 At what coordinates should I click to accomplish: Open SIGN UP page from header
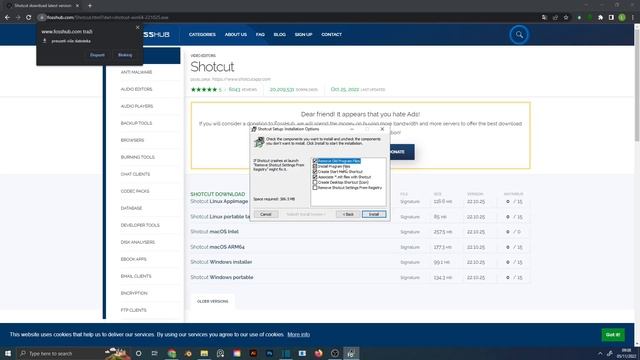tap(303, 35)
